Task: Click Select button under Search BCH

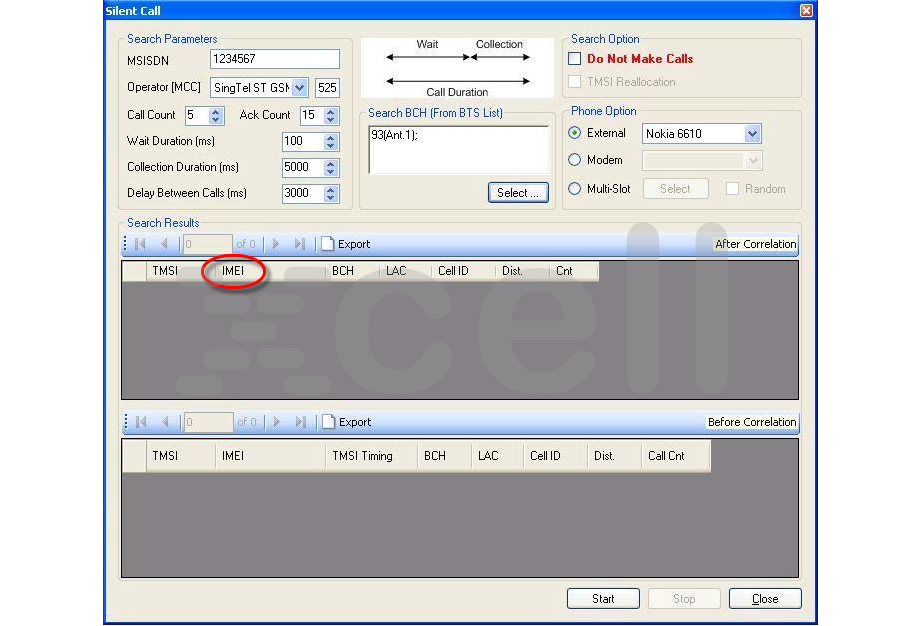Action: tap(518, 193)
